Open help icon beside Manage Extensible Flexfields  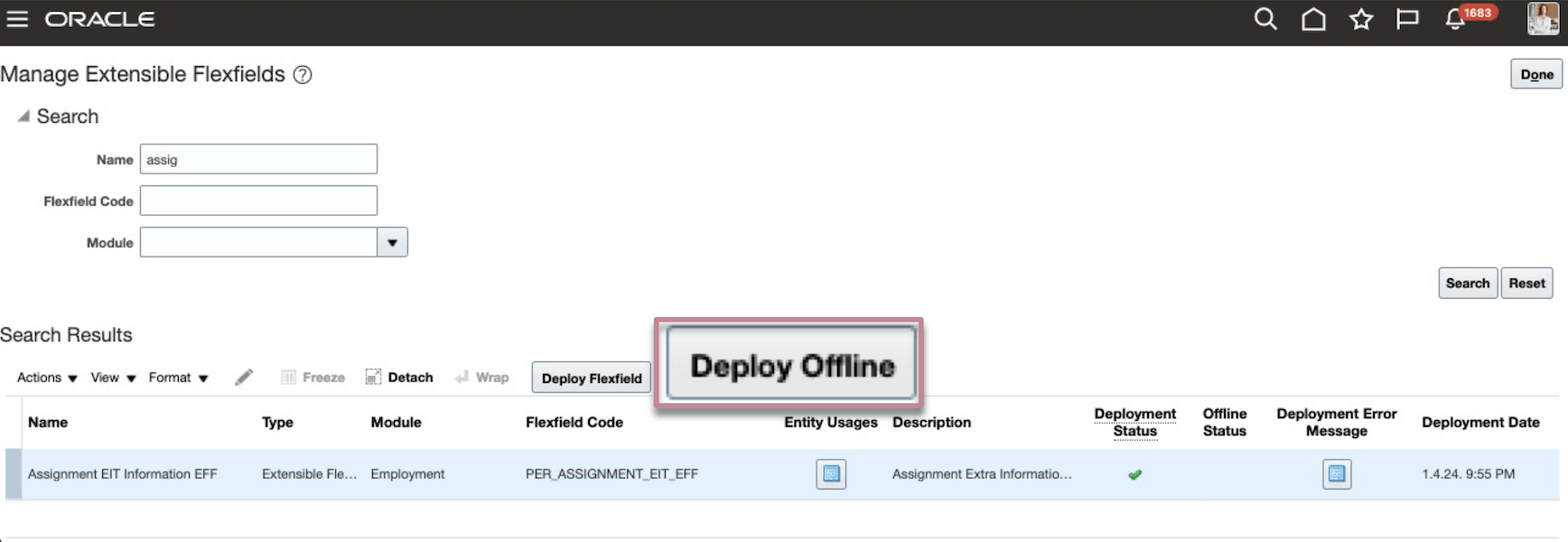click(303, 75)
